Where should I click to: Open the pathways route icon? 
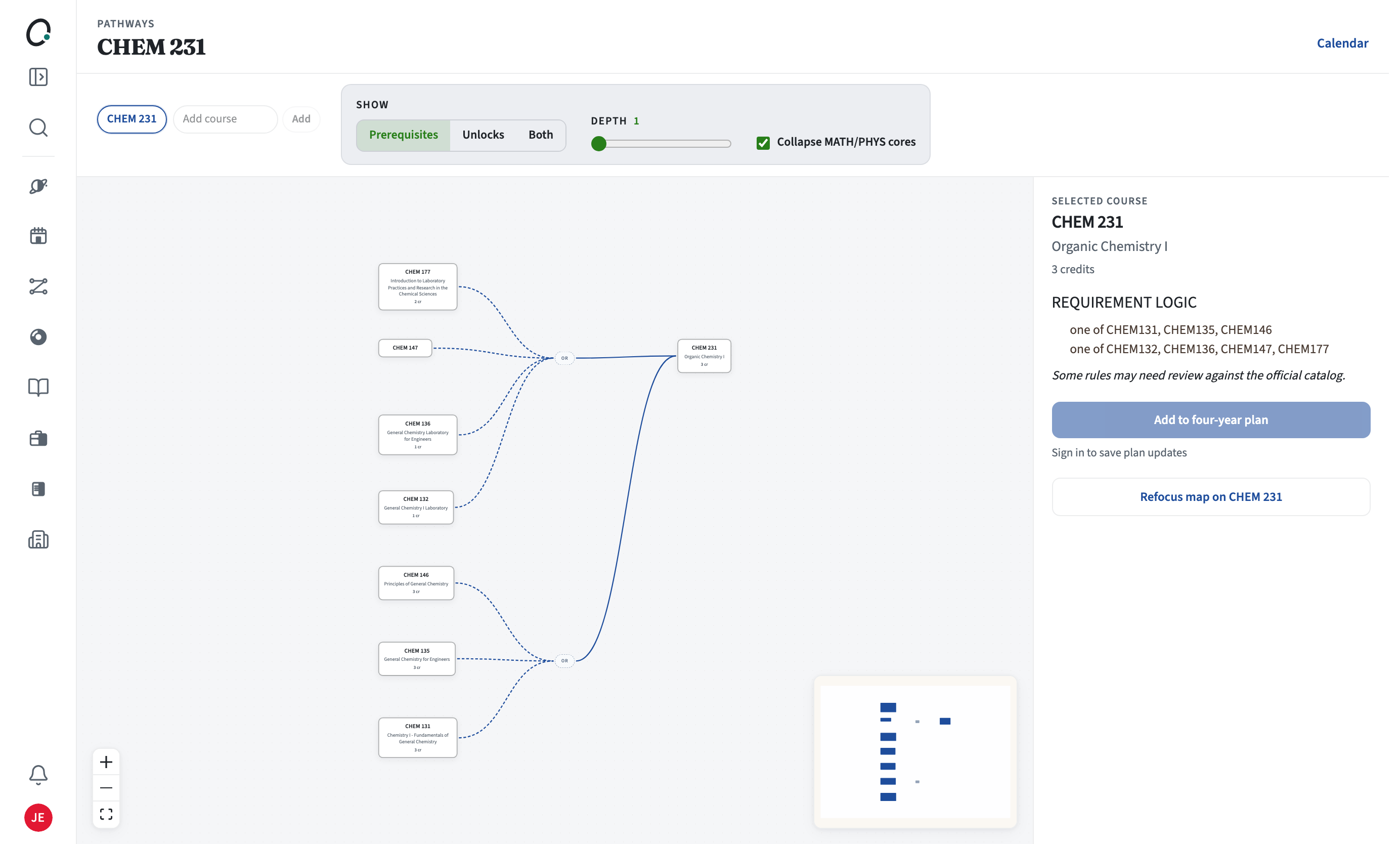[38, 286]
